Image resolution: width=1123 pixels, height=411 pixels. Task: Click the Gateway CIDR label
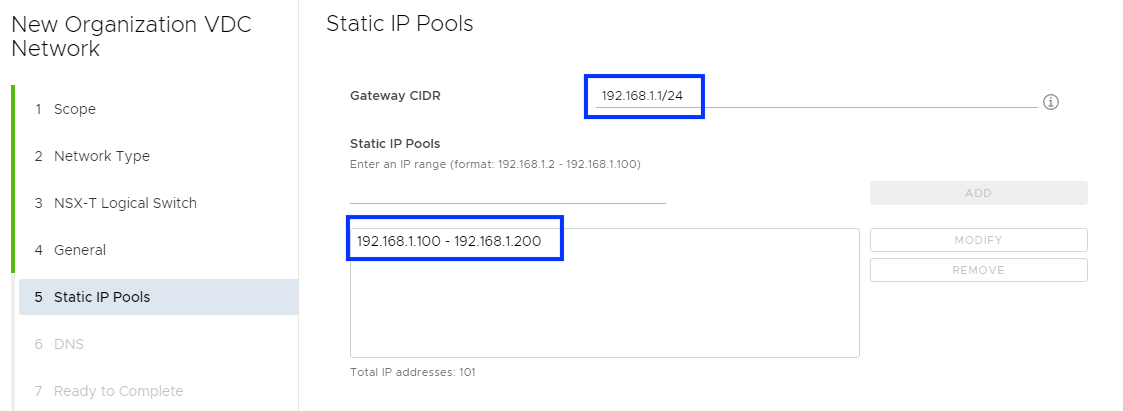tap(395, 96)
